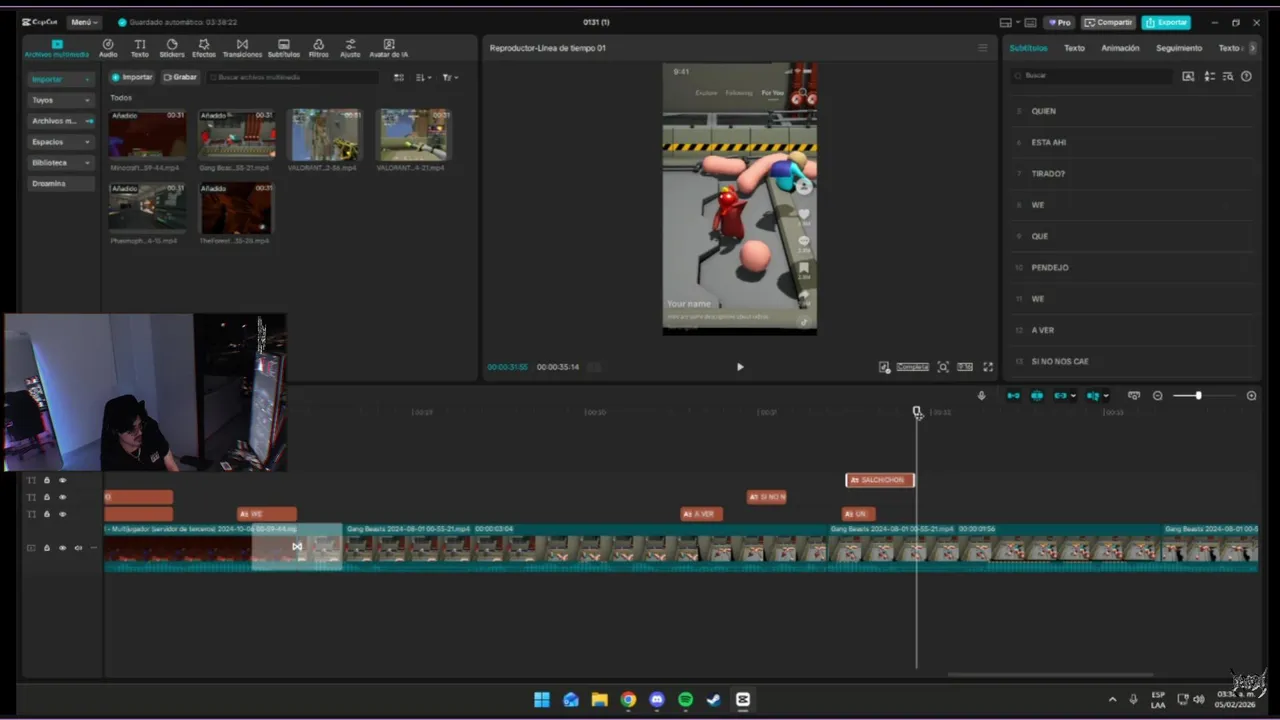Click the timeline horizontal scrollbar
The image size is (1280, 720).
point(1050,675)
